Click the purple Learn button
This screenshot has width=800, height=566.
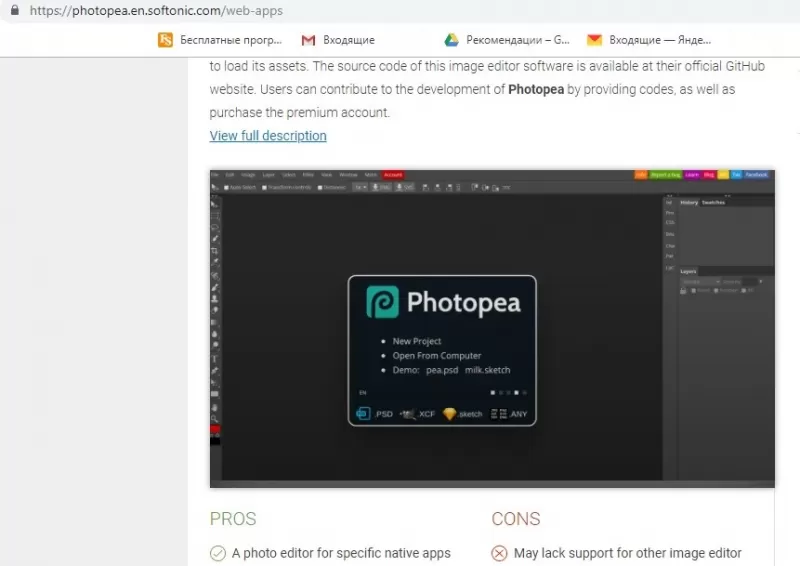click(692, 175)
